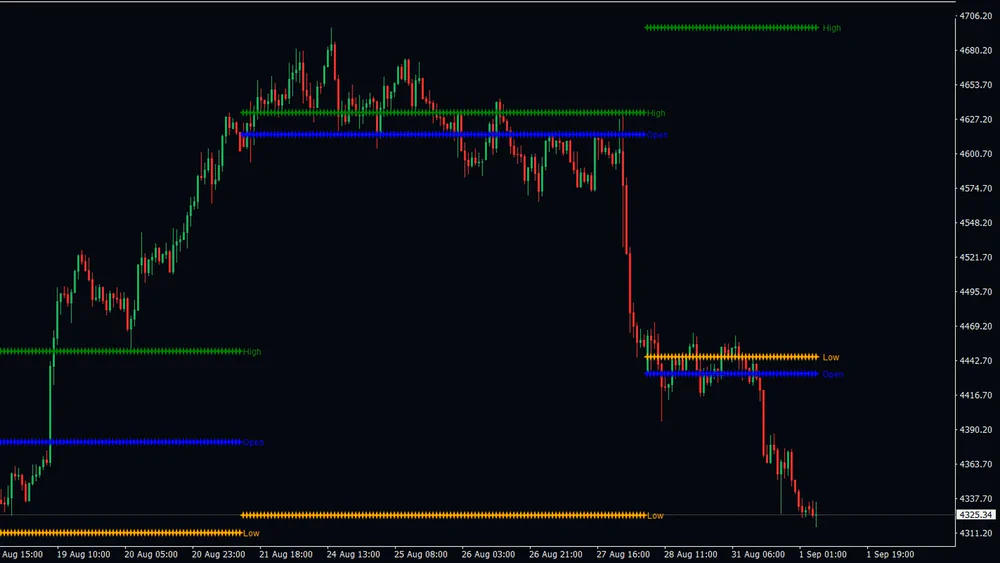Select the 20 Aug 23:00 time label
Image resolution: width=1000 pixels, height=563 pixels.
218,554
